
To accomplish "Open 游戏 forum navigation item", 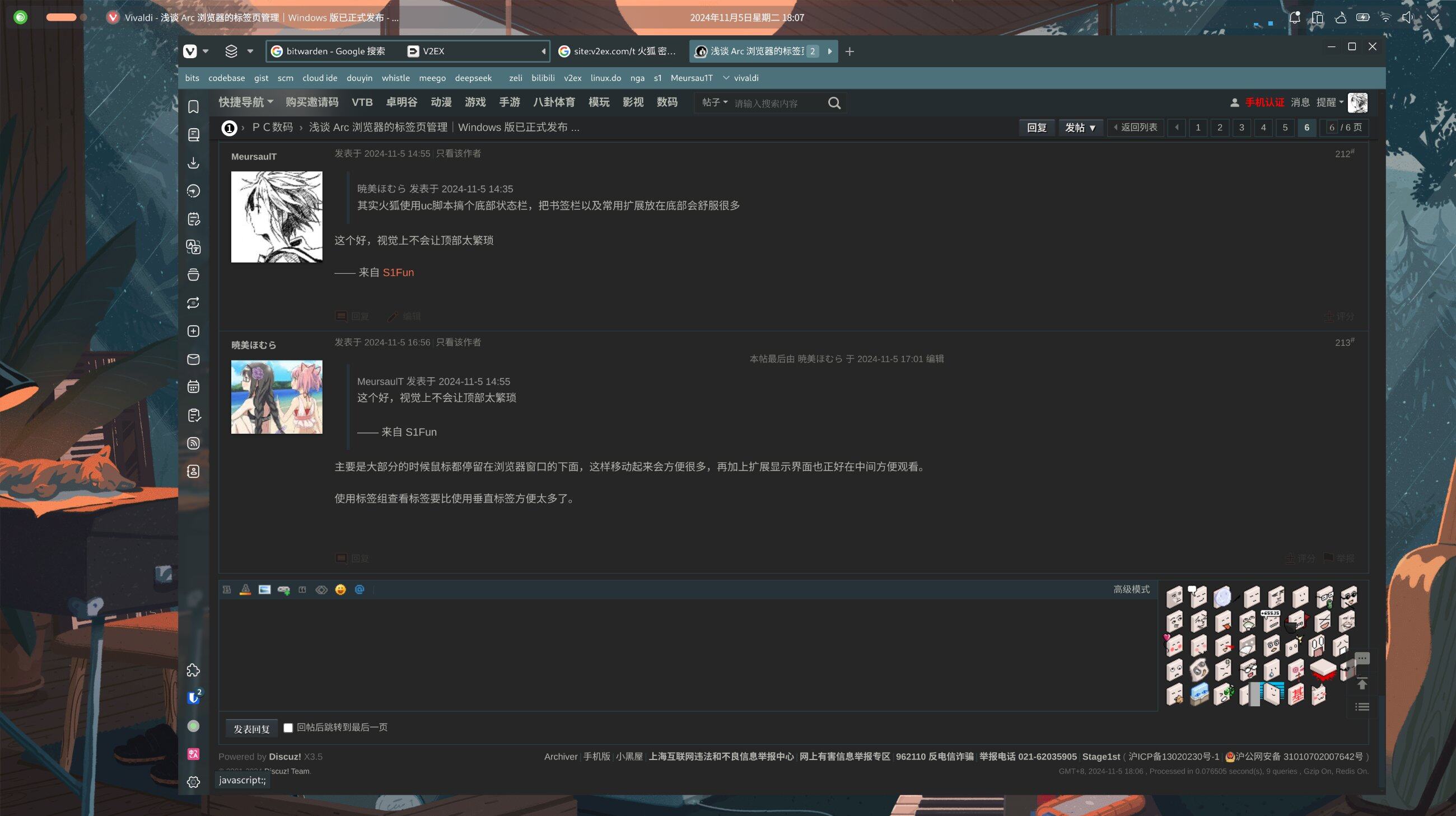I will (475, 102).
